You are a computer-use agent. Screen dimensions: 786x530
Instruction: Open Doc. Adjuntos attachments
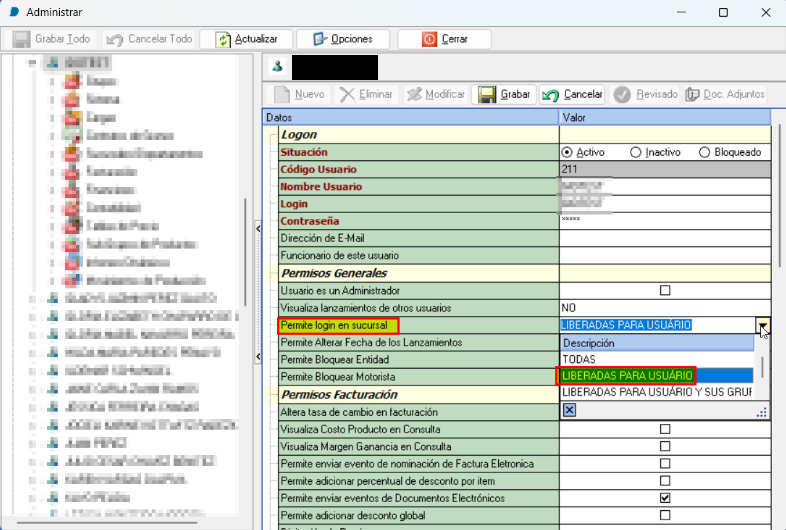[x=725, y=94]
